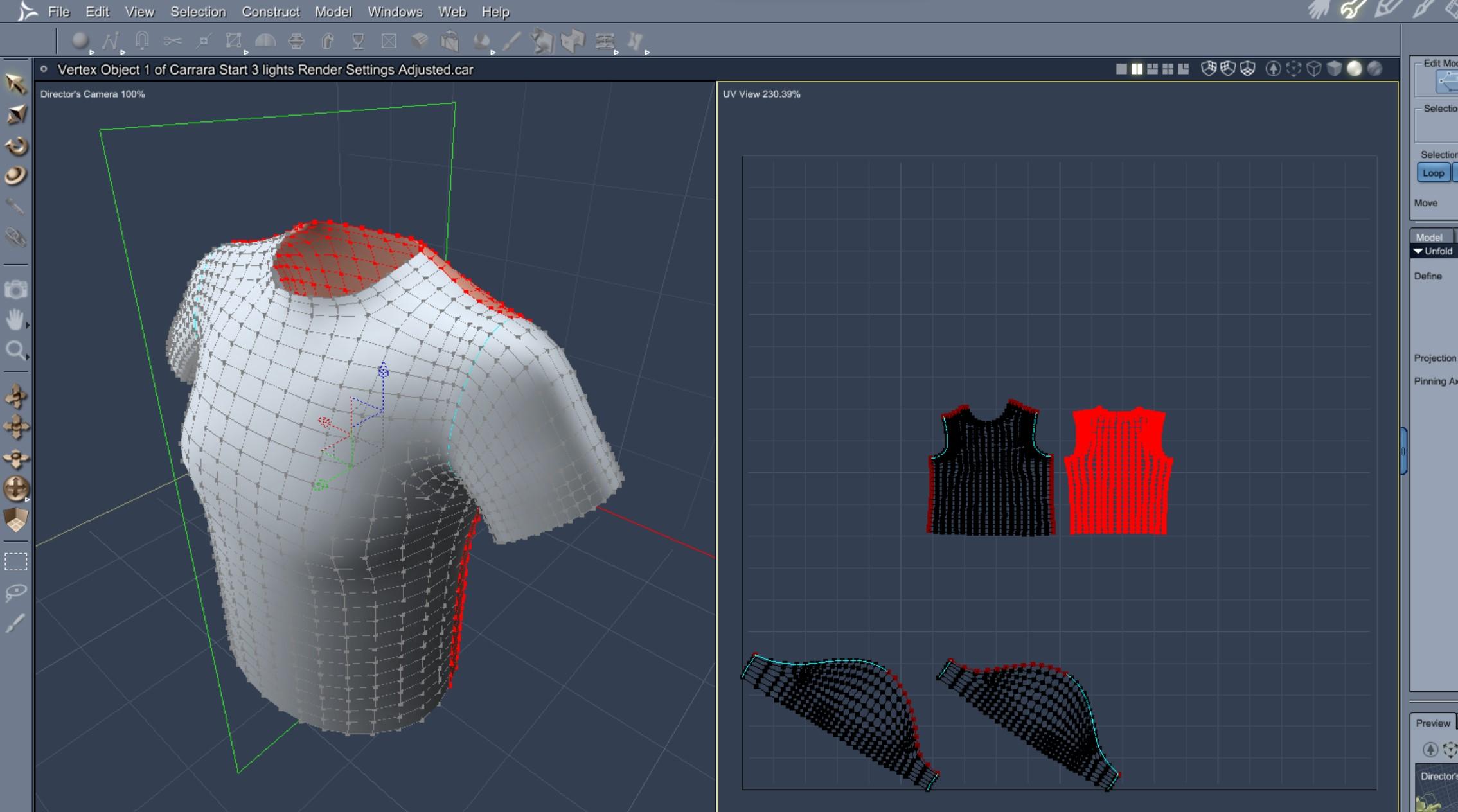
Task: Activate the rotate tool
Action: pos(15,146)
